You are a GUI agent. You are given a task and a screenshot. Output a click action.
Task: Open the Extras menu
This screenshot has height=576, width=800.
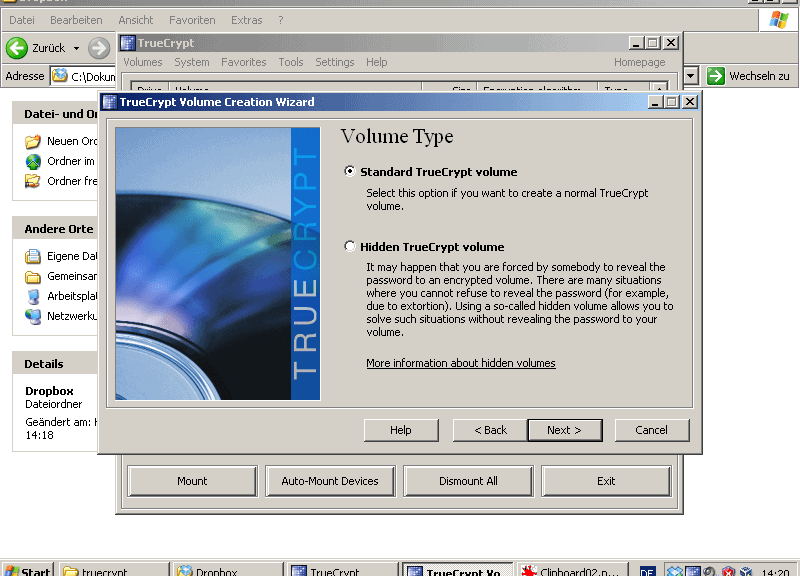coord(246,20)
